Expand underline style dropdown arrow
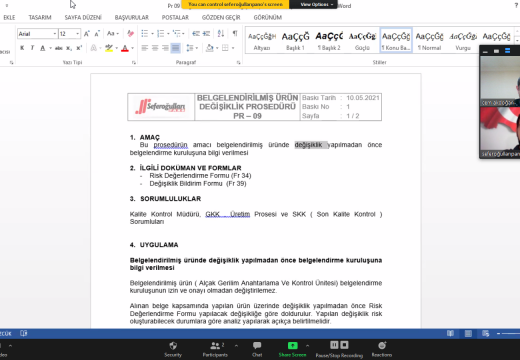 click(x=50, y=48)
